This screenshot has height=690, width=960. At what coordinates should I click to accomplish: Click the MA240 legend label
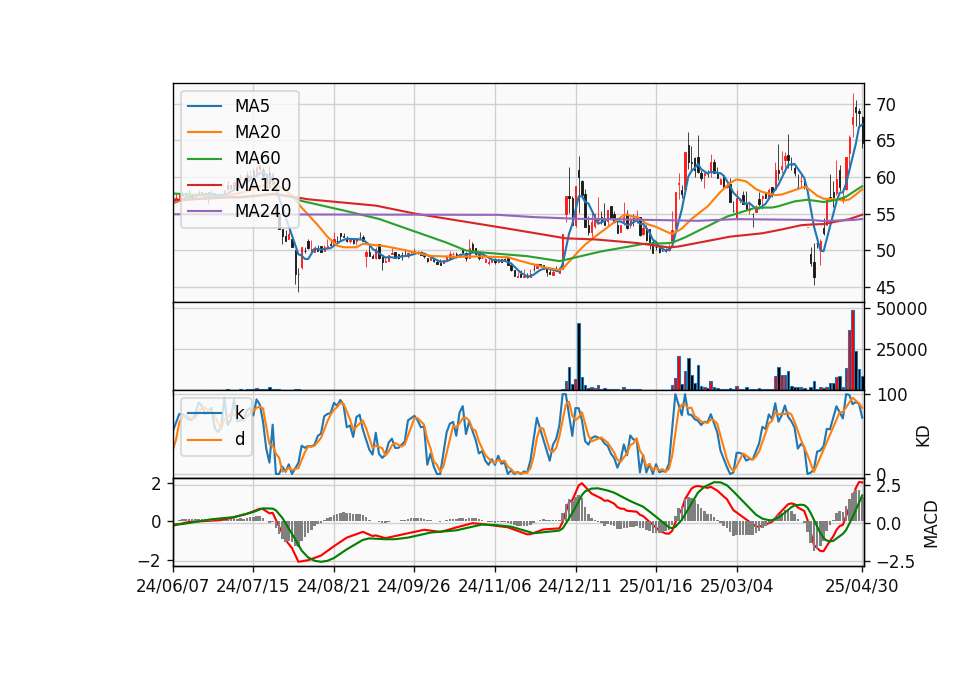pyautogui.click(x=263, y=211)
